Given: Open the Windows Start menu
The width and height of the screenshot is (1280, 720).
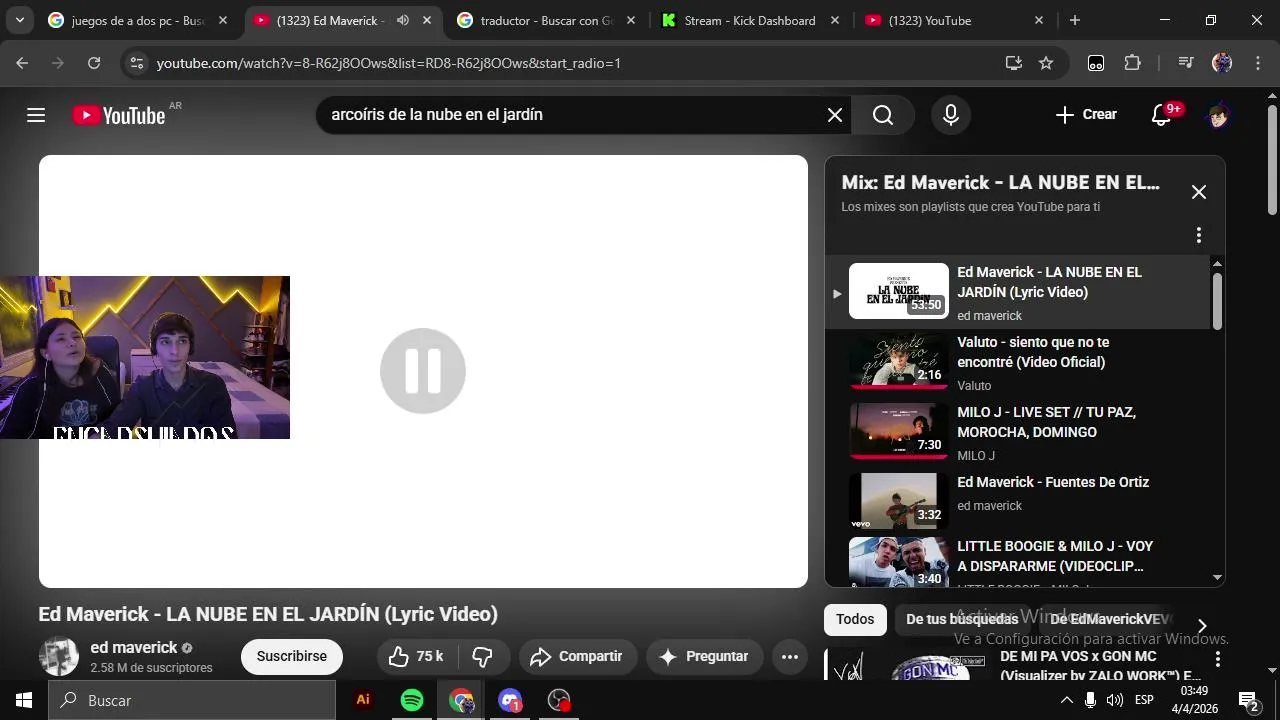Looking at the screenshot, I should pos(24,700).
